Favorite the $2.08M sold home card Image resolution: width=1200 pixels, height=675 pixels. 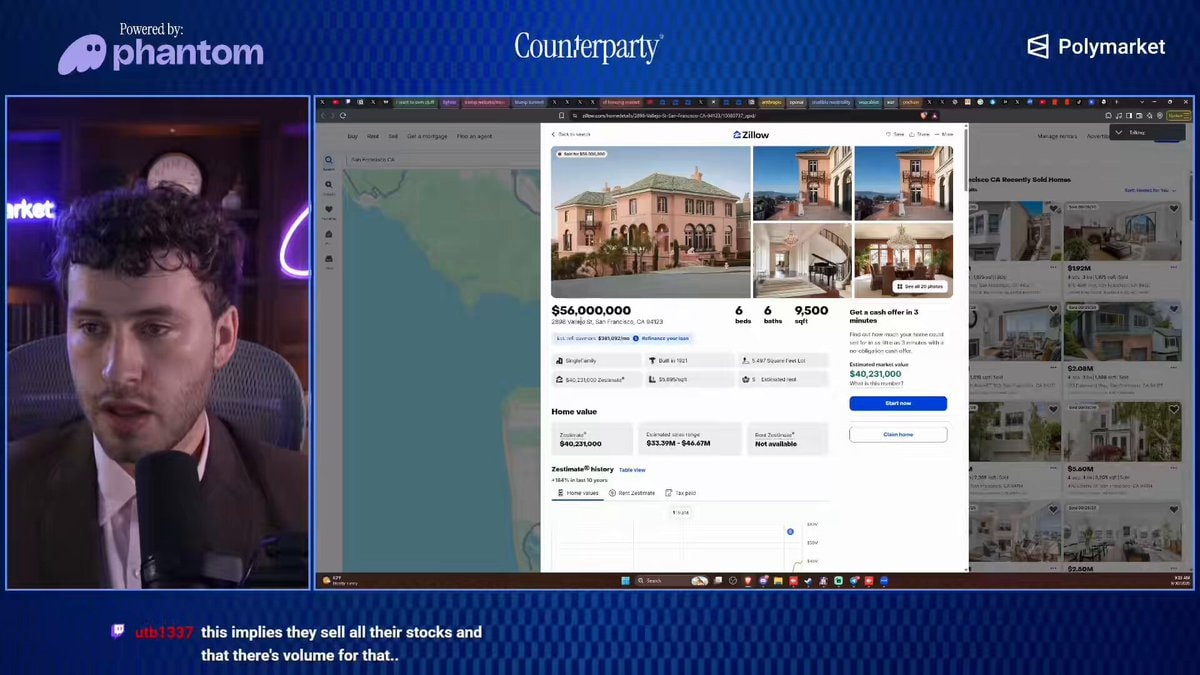(x=1174, y=309)
